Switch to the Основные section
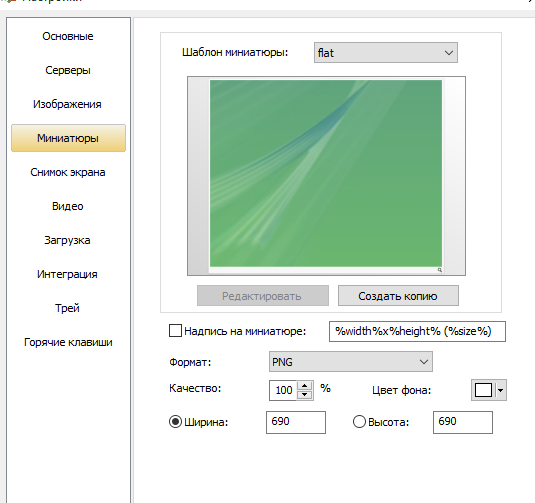The height and width of the screenshot is (503, 535). click(68, 36)
